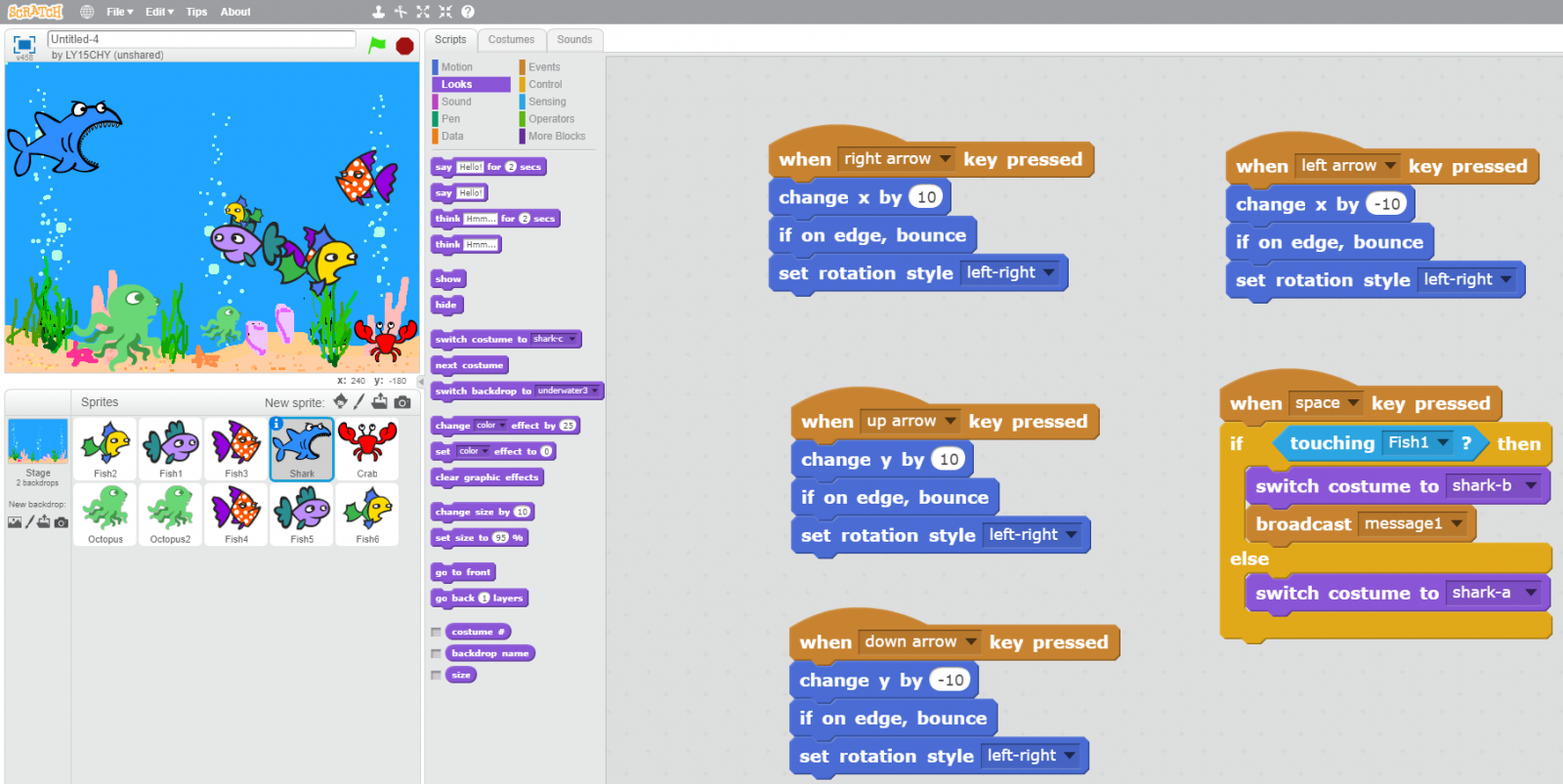Select the Duplicate stamp tool in the toolbar
The width and height of the screenshot is (1563, 784).
[x=378, y=12]
